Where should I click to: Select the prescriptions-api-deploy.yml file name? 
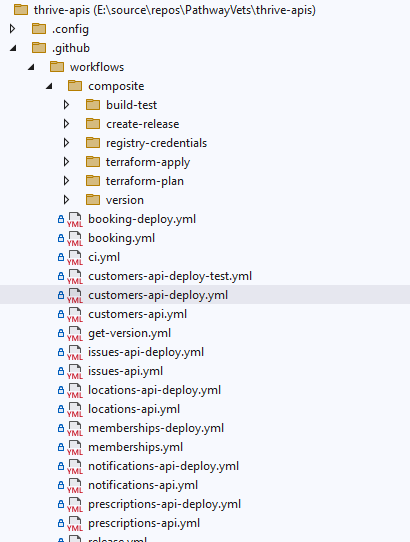(x=165, y=504)
